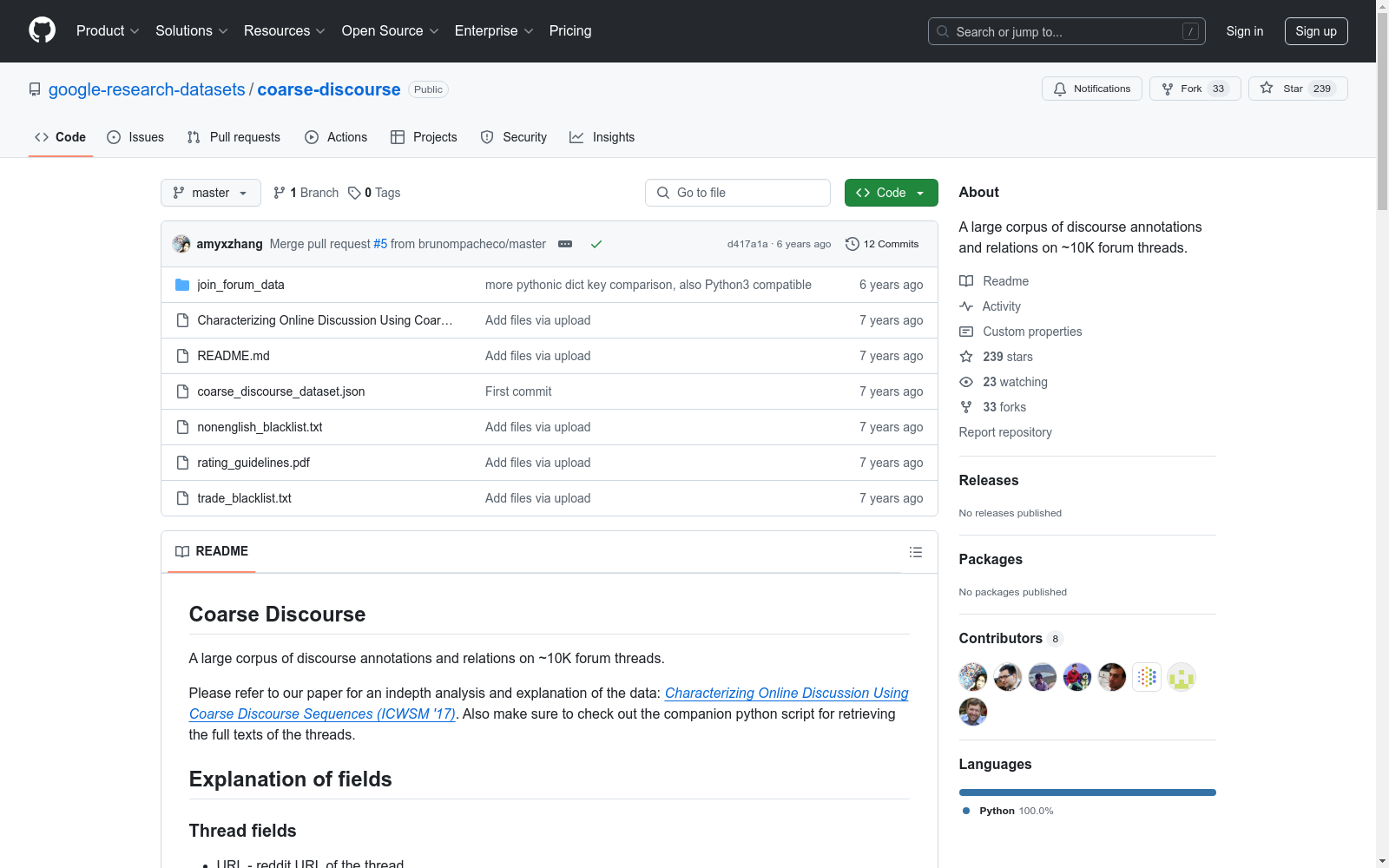Click the file icon for rating_guidelines.pdf

182,463
